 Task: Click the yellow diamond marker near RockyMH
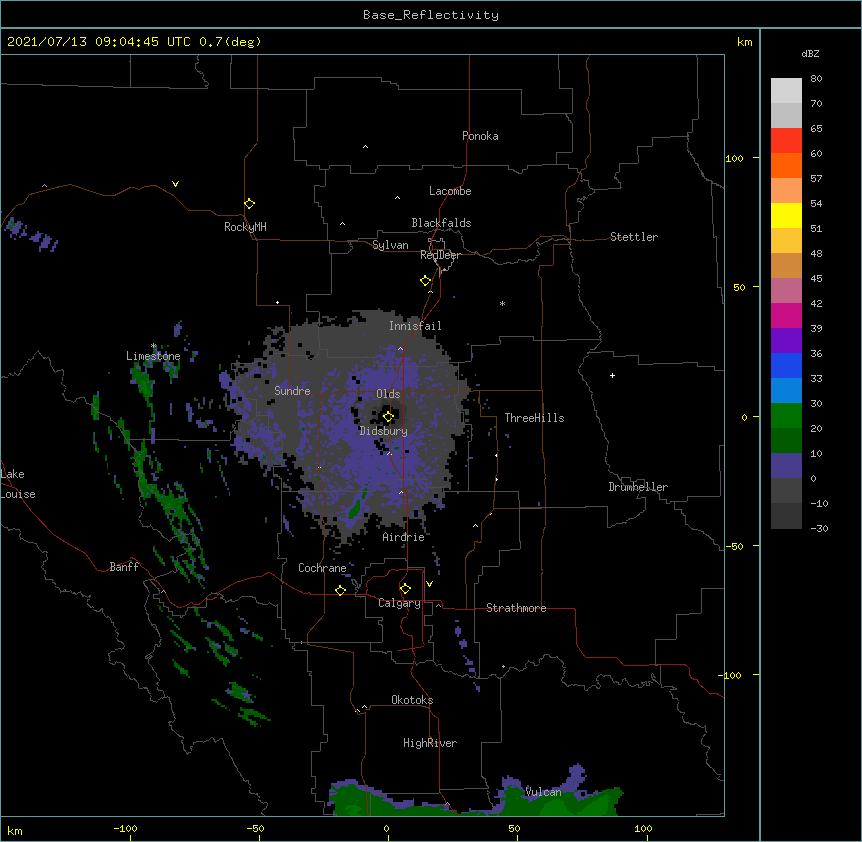coord(249,204)
